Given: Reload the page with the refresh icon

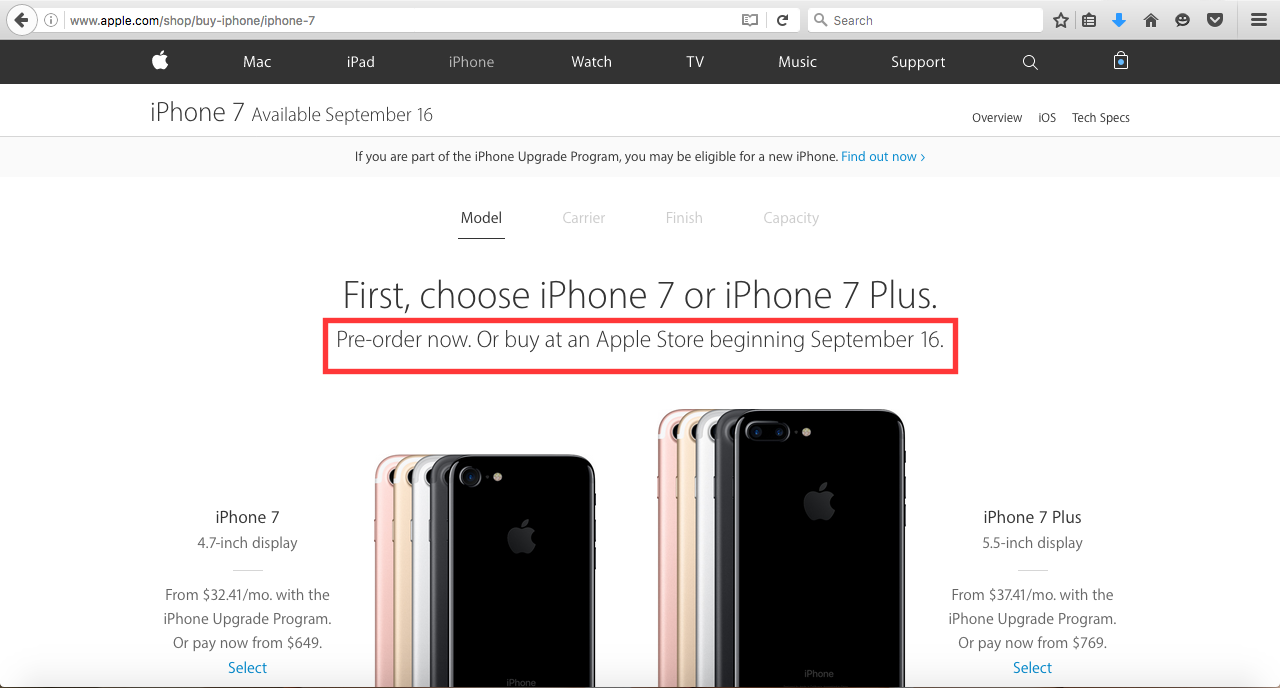Looking at the screenshot, I should [782, 20].
